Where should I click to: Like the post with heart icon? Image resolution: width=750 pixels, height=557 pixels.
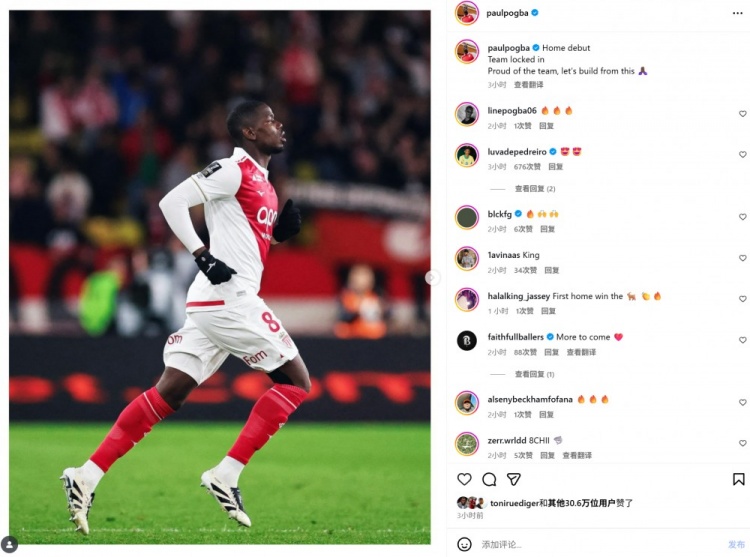[464, 479]
